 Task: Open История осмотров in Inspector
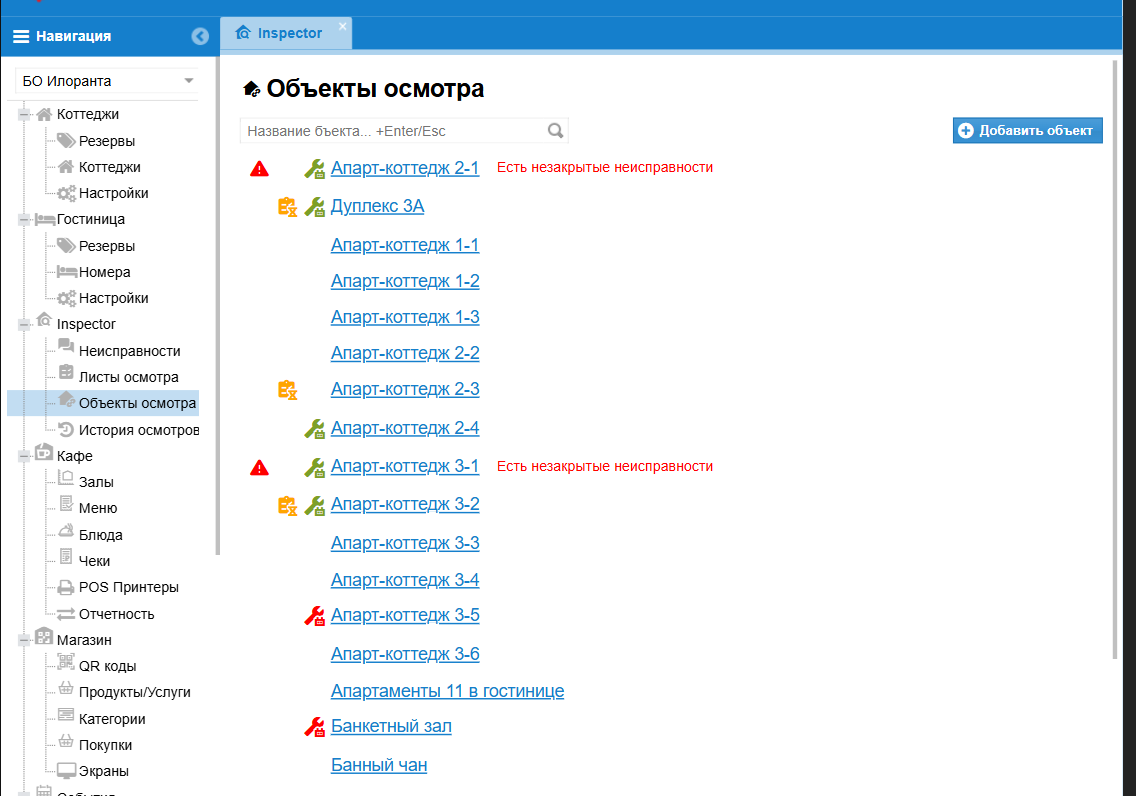tap(138, 430)
